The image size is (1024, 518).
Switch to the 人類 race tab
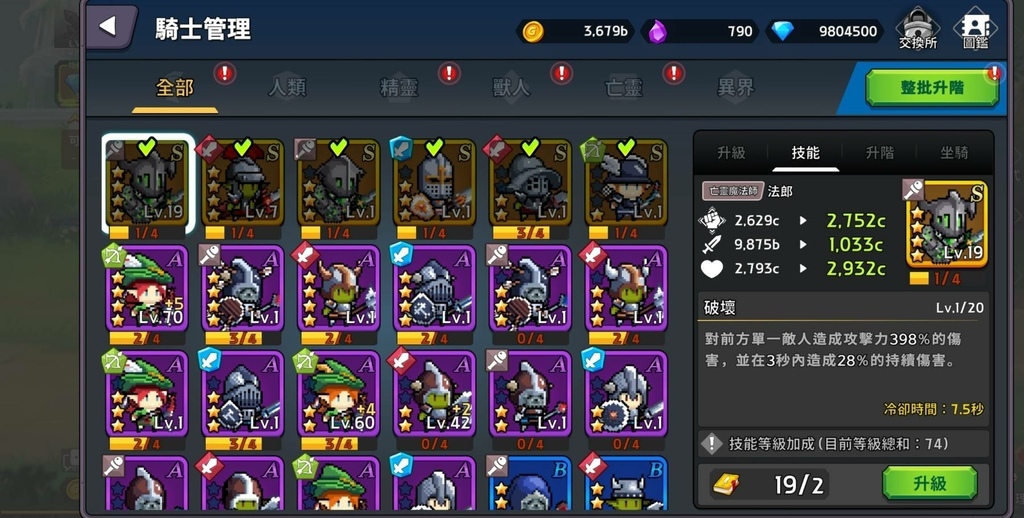tap(287, 88)
